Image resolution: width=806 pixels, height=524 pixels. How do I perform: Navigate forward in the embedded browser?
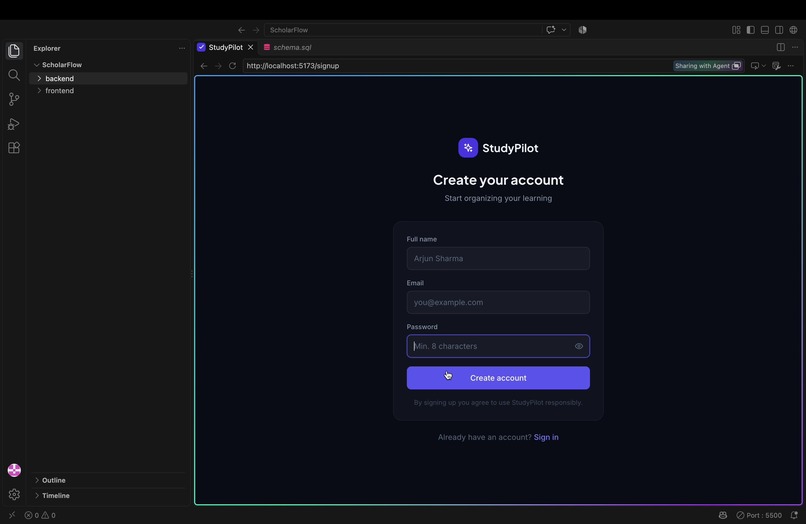218,66
